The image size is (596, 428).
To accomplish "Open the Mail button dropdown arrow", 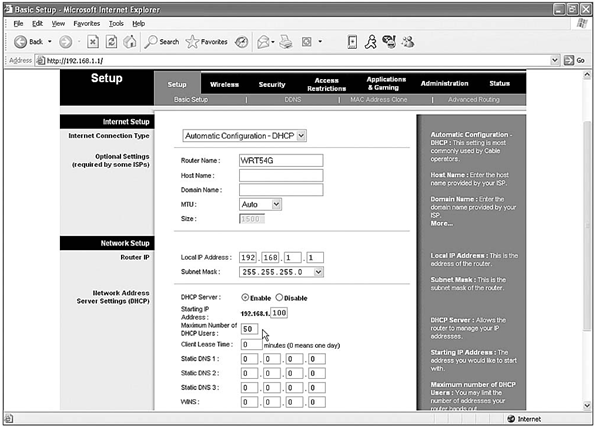I will [x=273, y=42].
